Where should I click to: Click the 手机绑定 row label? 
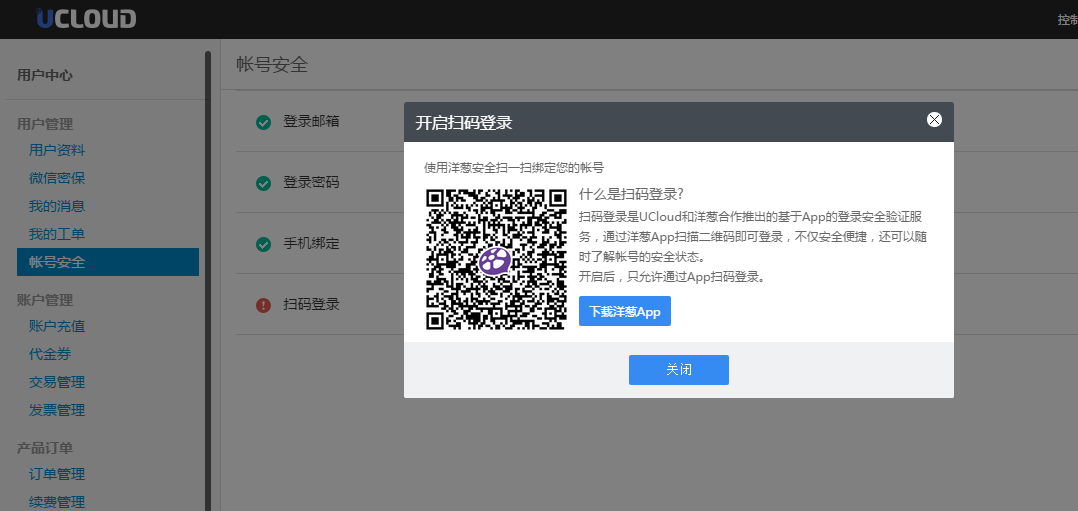(x=311, y=243)
